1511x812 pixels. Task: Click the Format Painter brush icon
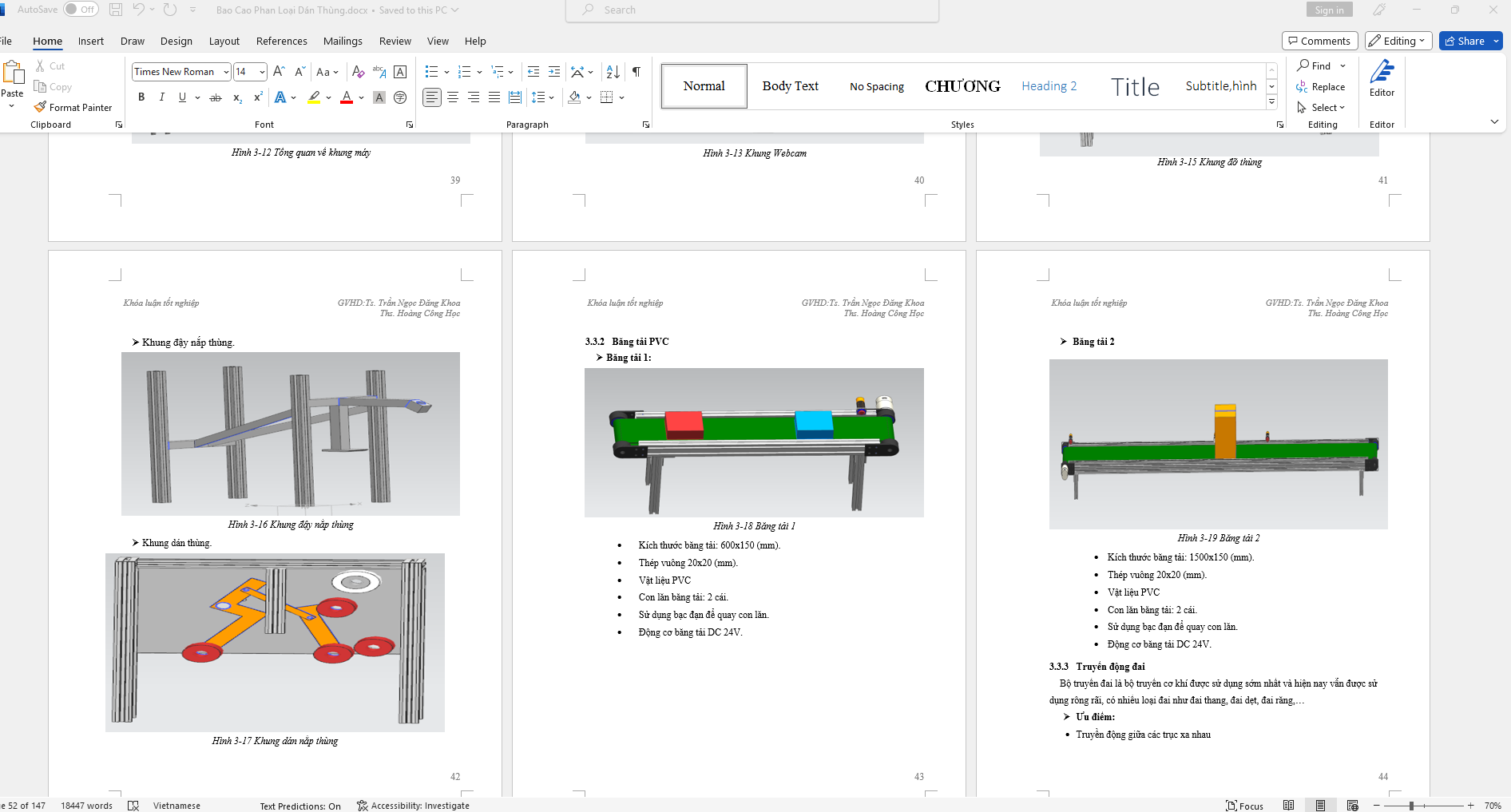tap(40, 107)
